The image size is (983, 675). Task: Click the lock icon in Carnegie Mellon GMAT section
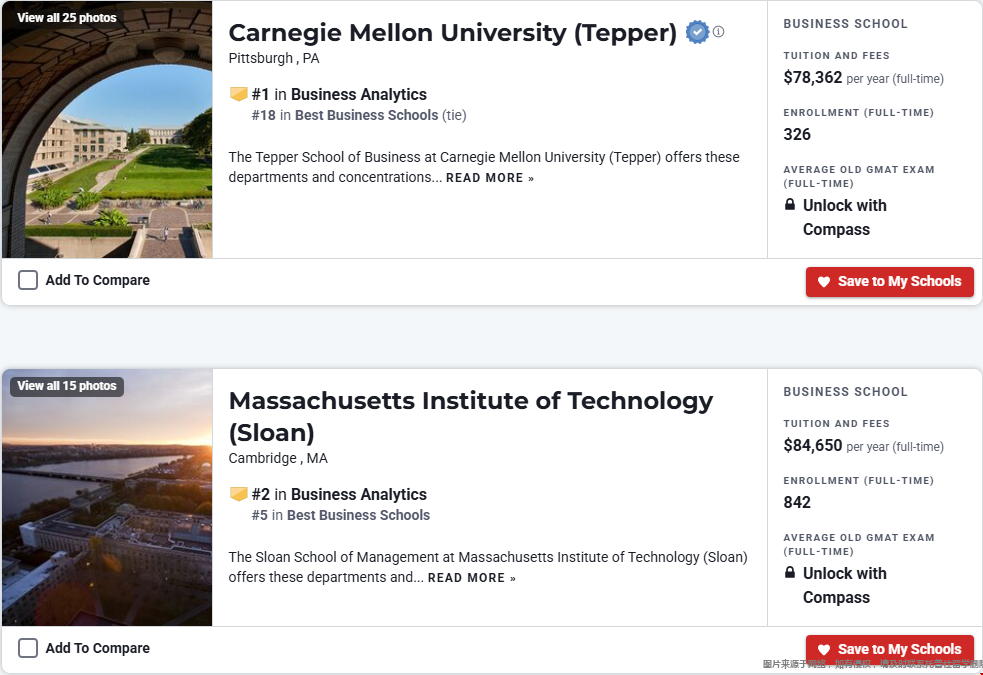[x=790, y=204]
